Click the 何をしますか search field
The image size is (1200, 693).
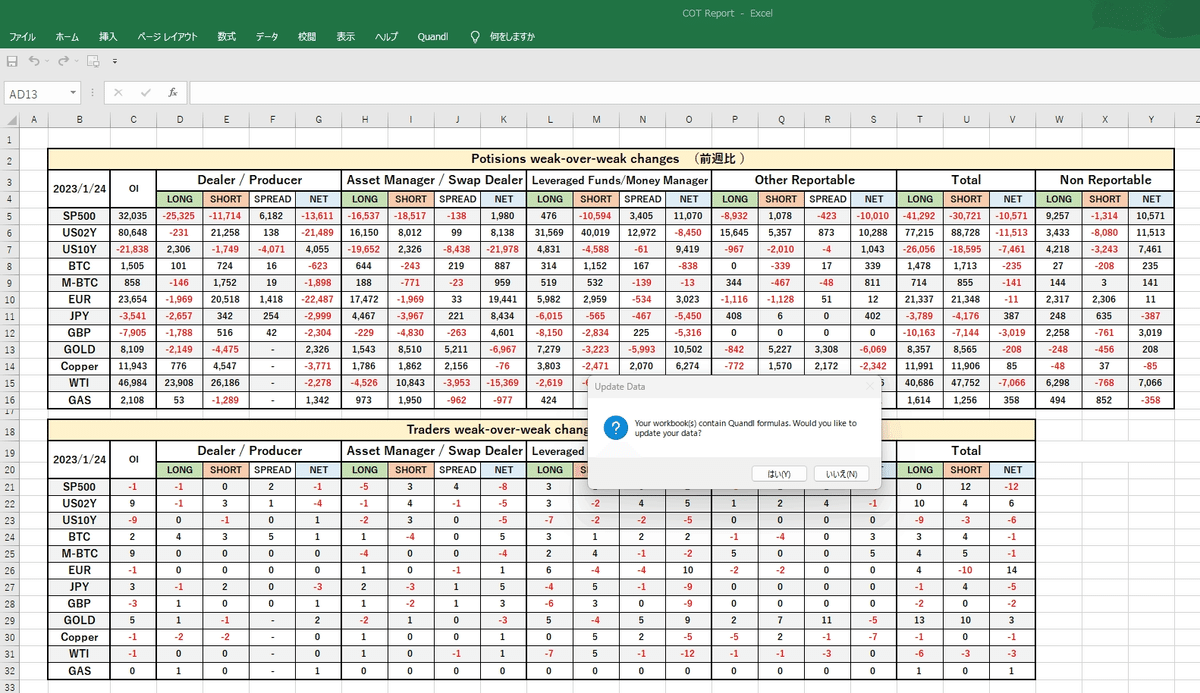pyautogui.click(x=512, y=36)
